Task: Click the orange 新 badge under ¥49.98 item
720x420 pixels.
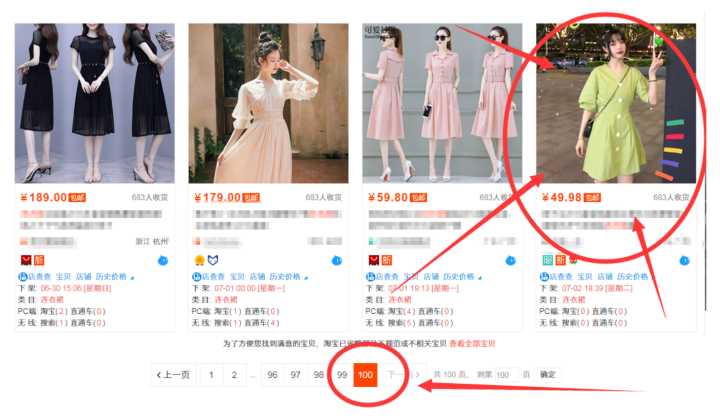Action: (560, 260)
